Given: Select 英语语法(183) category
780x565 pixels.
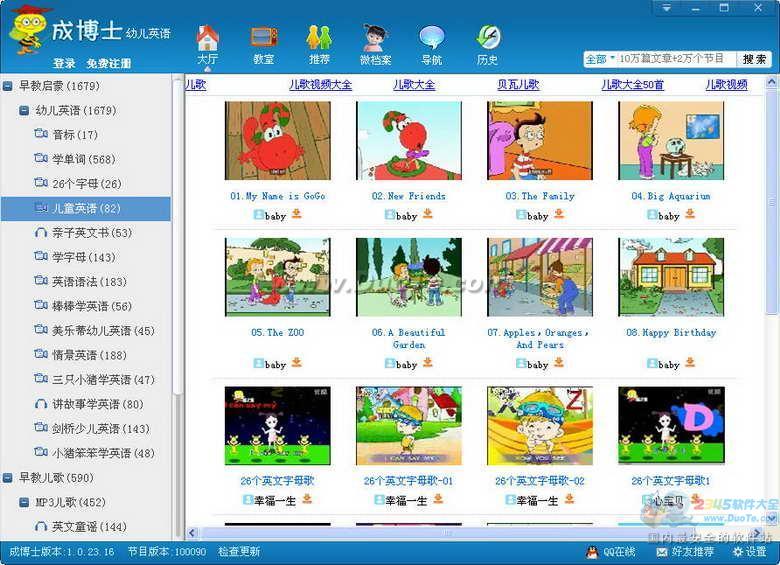Looking at the screenshot, I should point(90,282).
